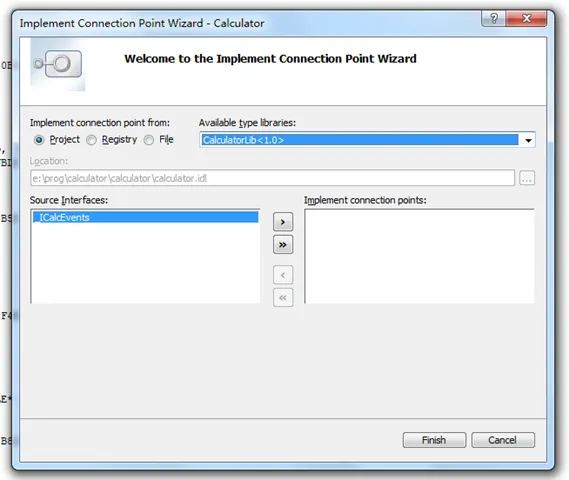
Task: Click the empty Implement connection points list
Action: (x=419, y=256)
